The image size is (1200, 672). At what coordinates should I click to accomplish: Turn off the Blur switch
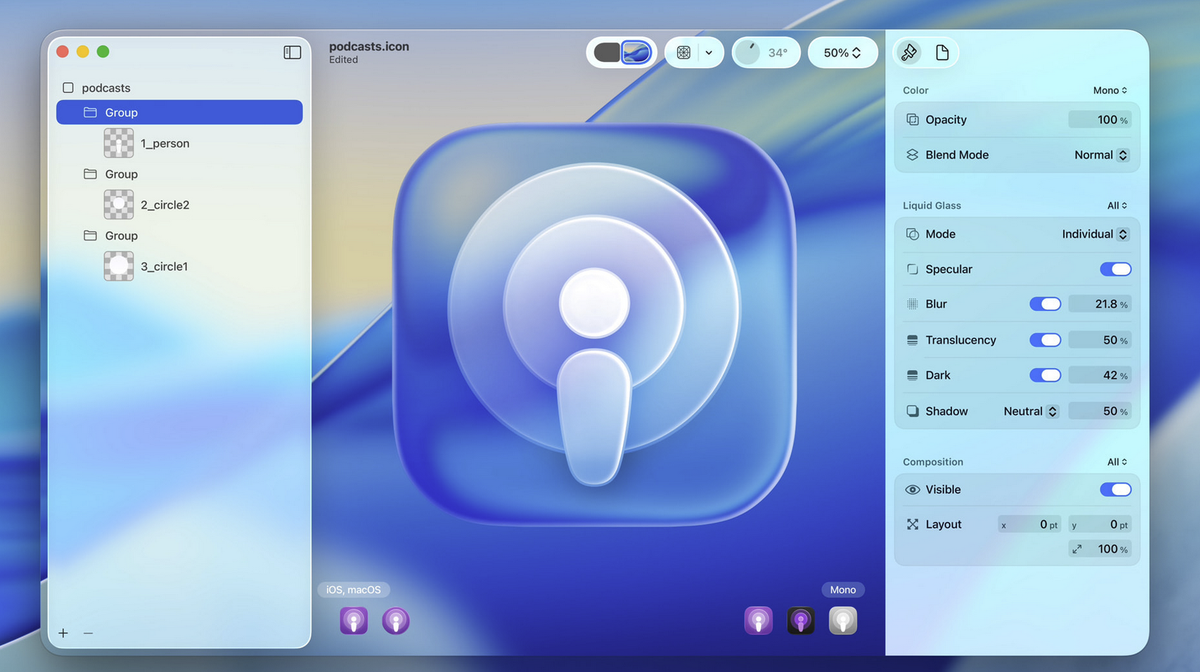tap(1045, 304)
